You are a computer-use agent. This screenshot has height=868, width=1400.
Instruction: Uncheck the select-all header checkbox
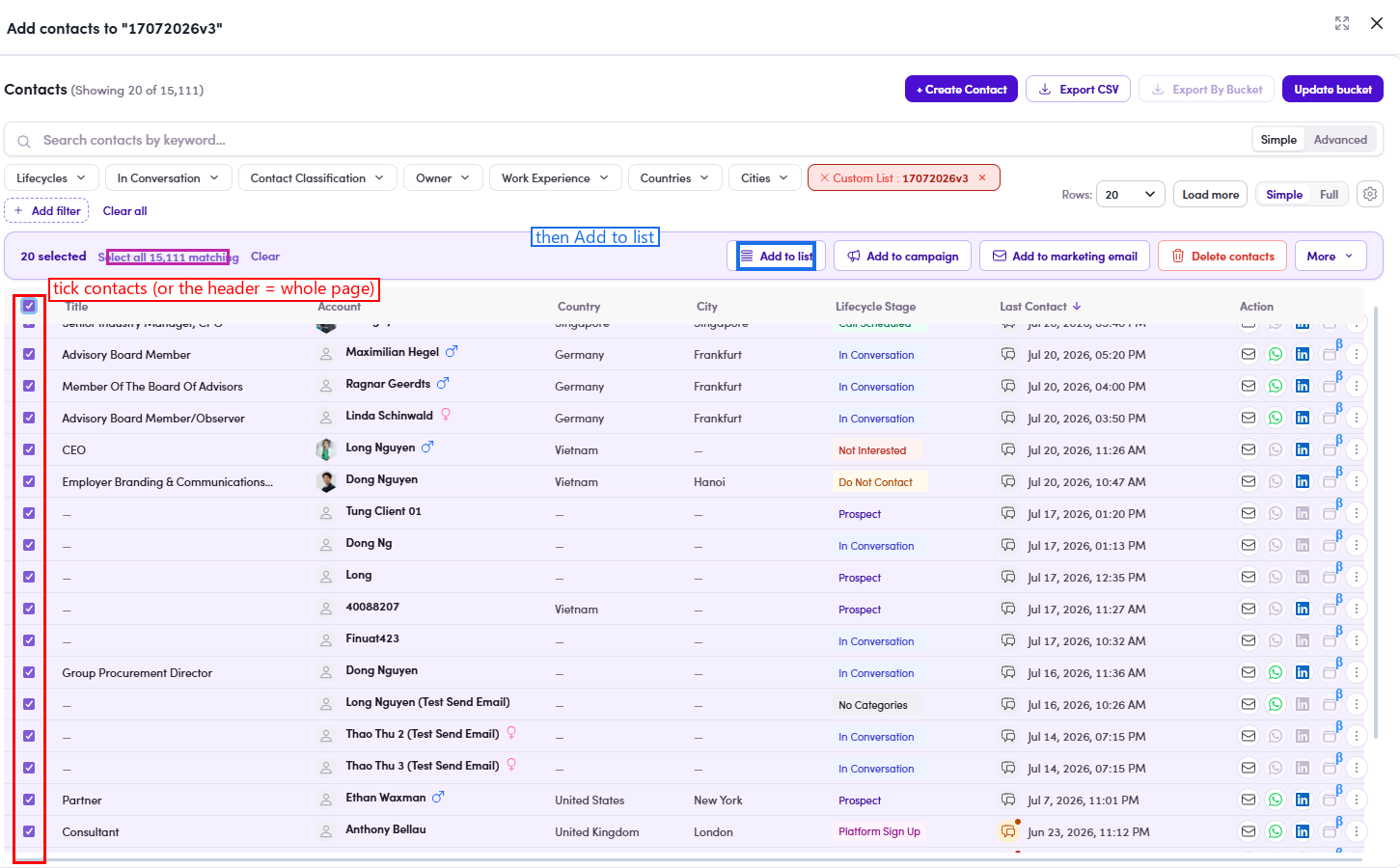[29, 306]
